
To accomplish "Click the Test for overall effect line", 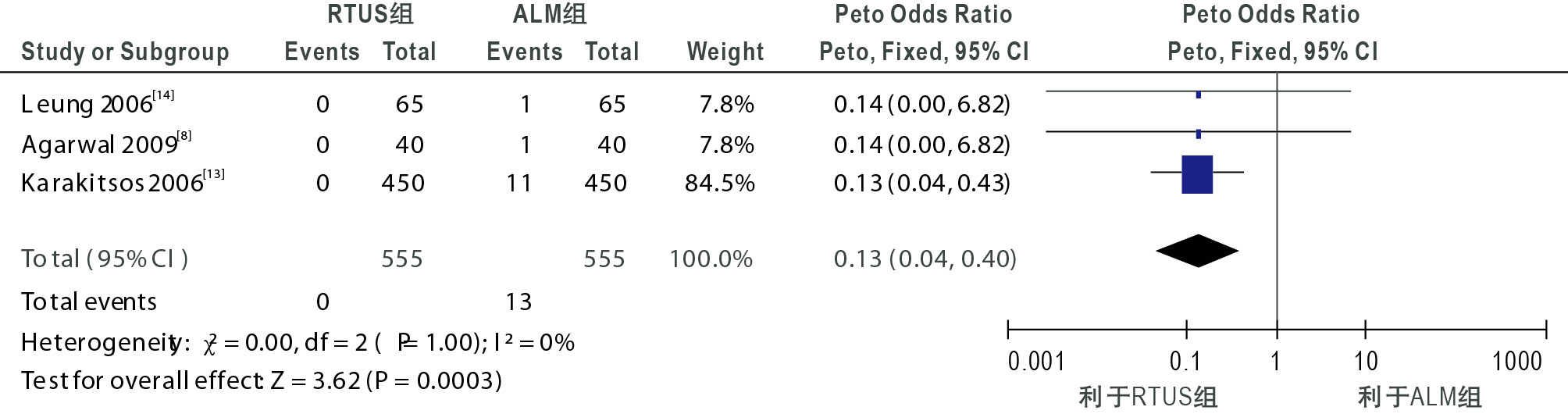I will pyautogui.click(x=262, y=380).
